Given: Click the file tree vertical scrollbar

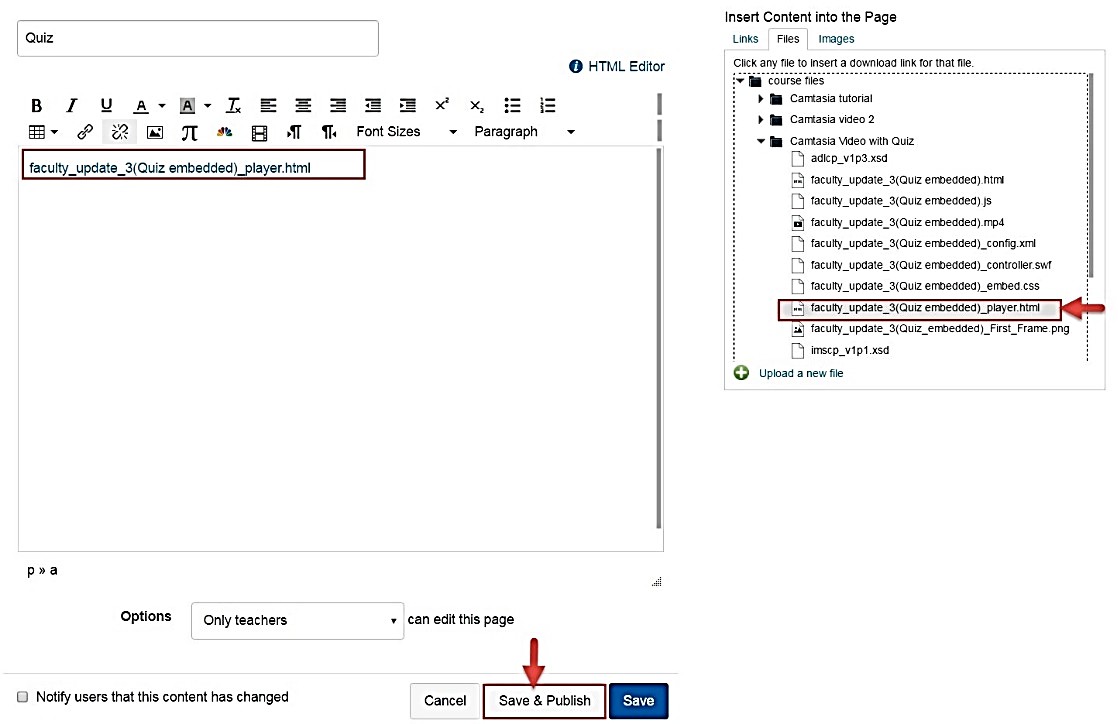Looking at the screenshot, I should coord(1090,175).
